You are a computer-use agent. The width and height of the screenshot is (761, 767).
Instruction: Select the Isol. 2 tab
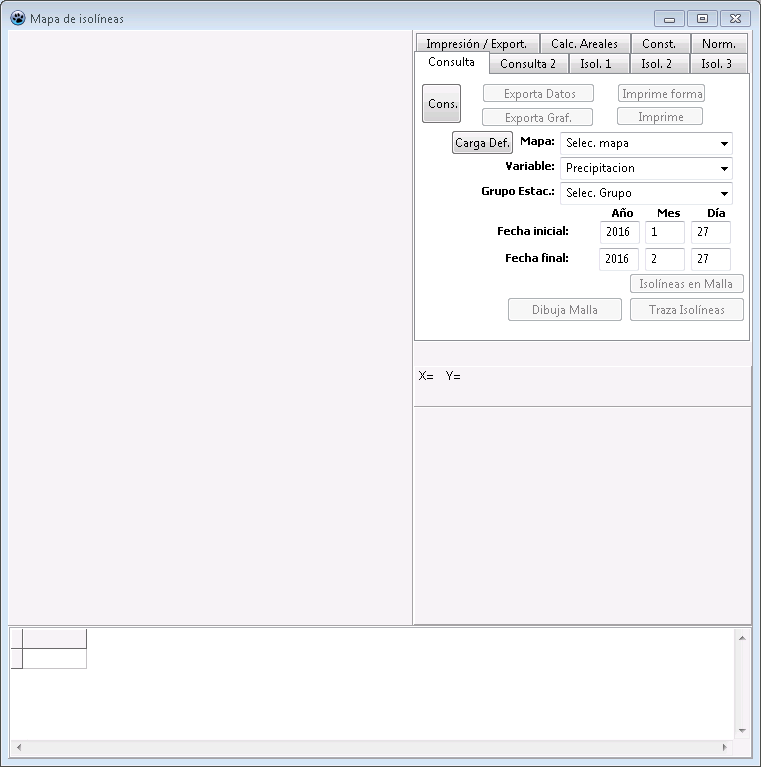point(656,64)
